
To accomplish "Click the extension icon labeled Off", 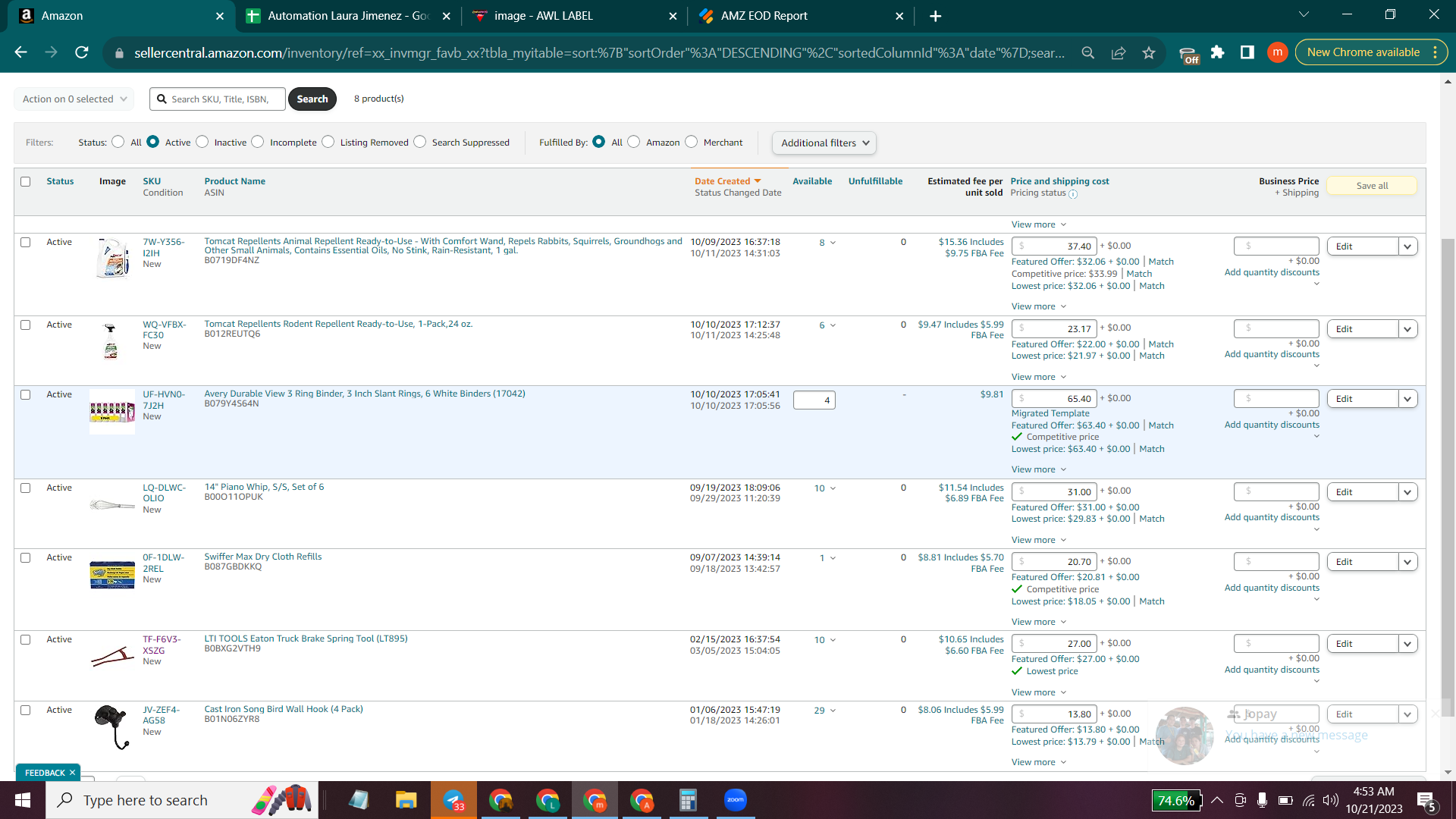I will pyautogui.click(x=1189, y=54).
